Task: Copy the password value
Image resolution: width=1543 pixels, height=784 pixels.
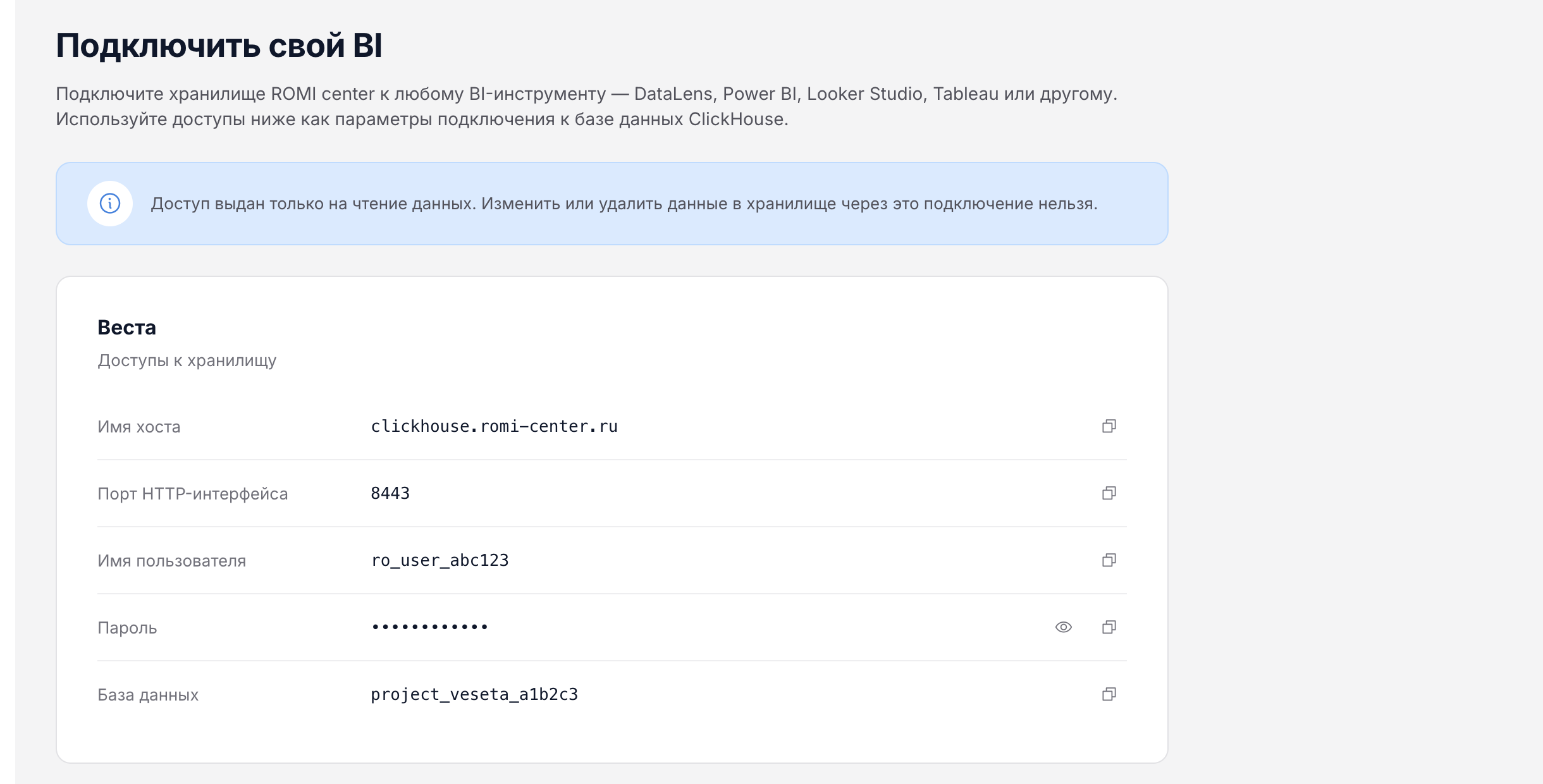Action: [1109, 627]
